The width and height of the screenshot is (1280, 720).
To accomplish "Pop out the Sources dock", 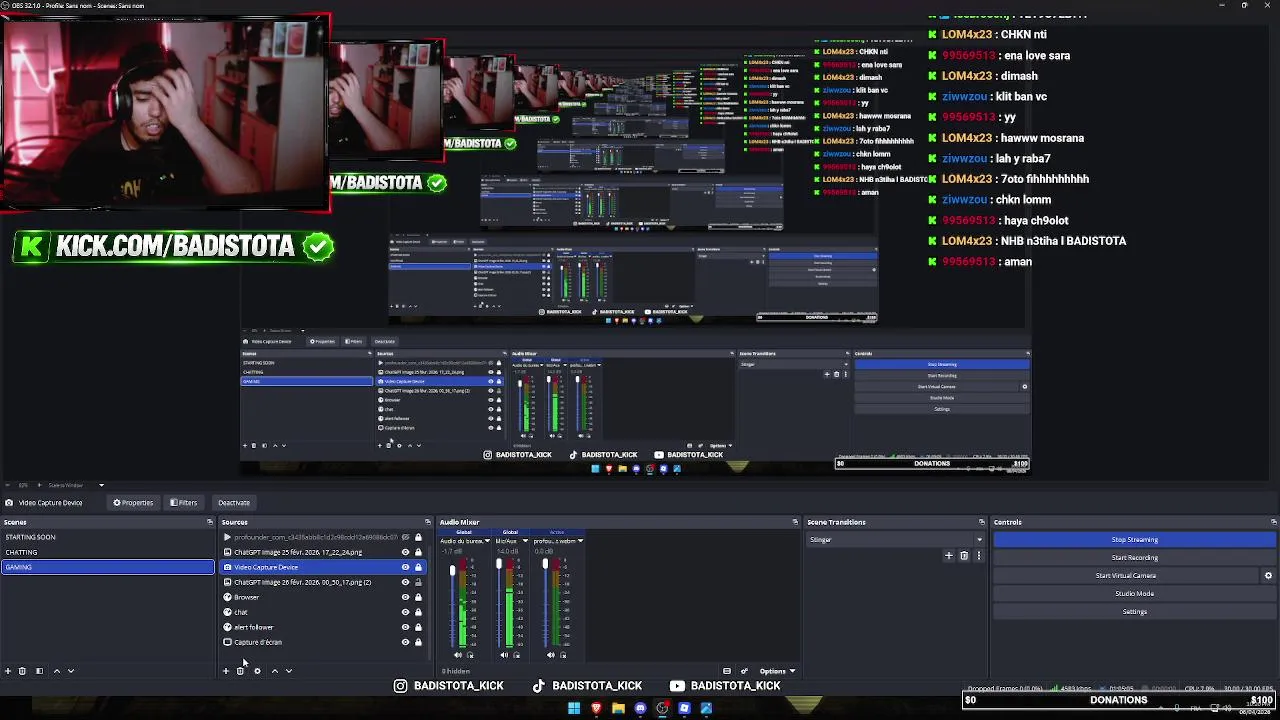I will [427, 522].
